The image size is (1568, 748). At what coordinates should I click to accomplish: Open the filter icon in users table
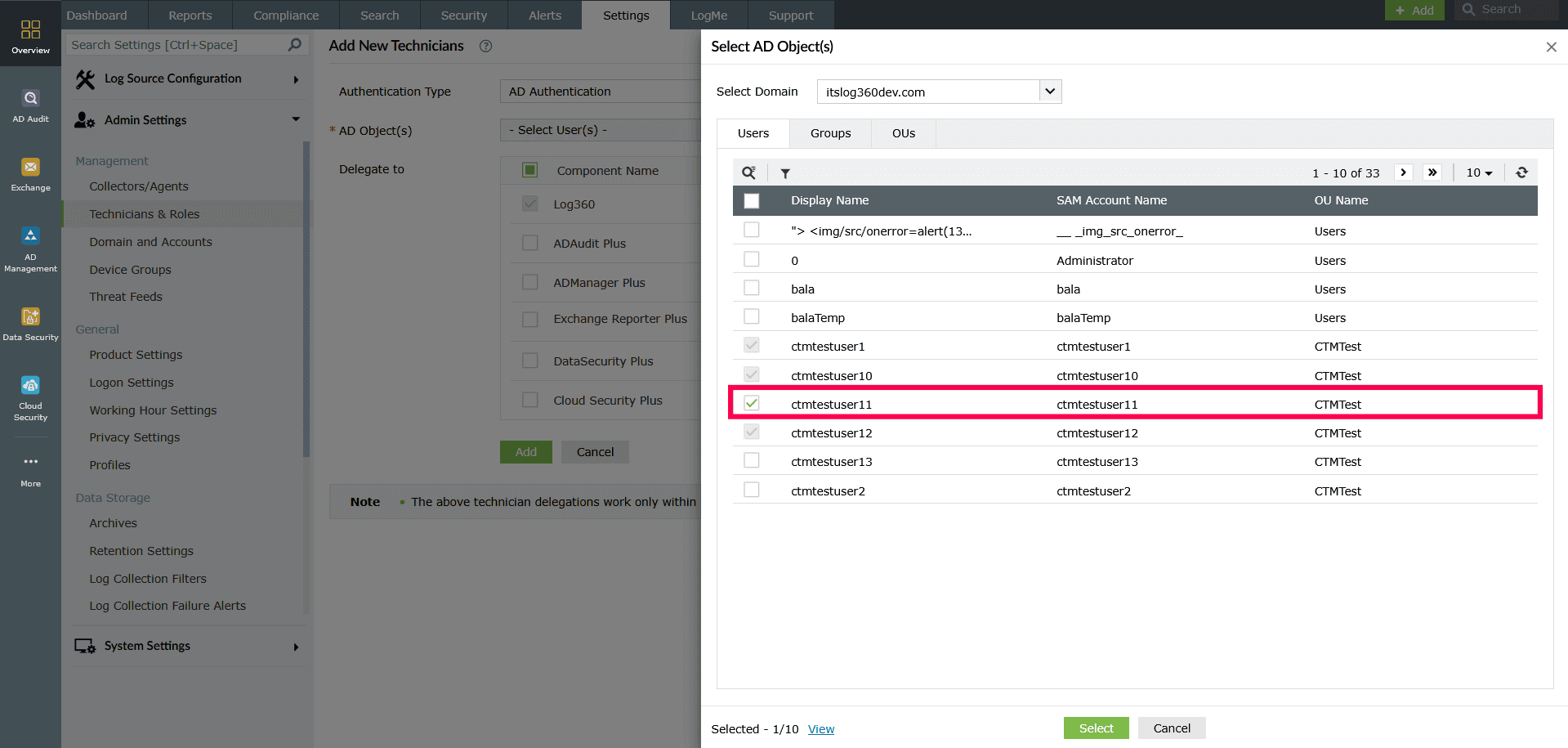pos(785,173)
